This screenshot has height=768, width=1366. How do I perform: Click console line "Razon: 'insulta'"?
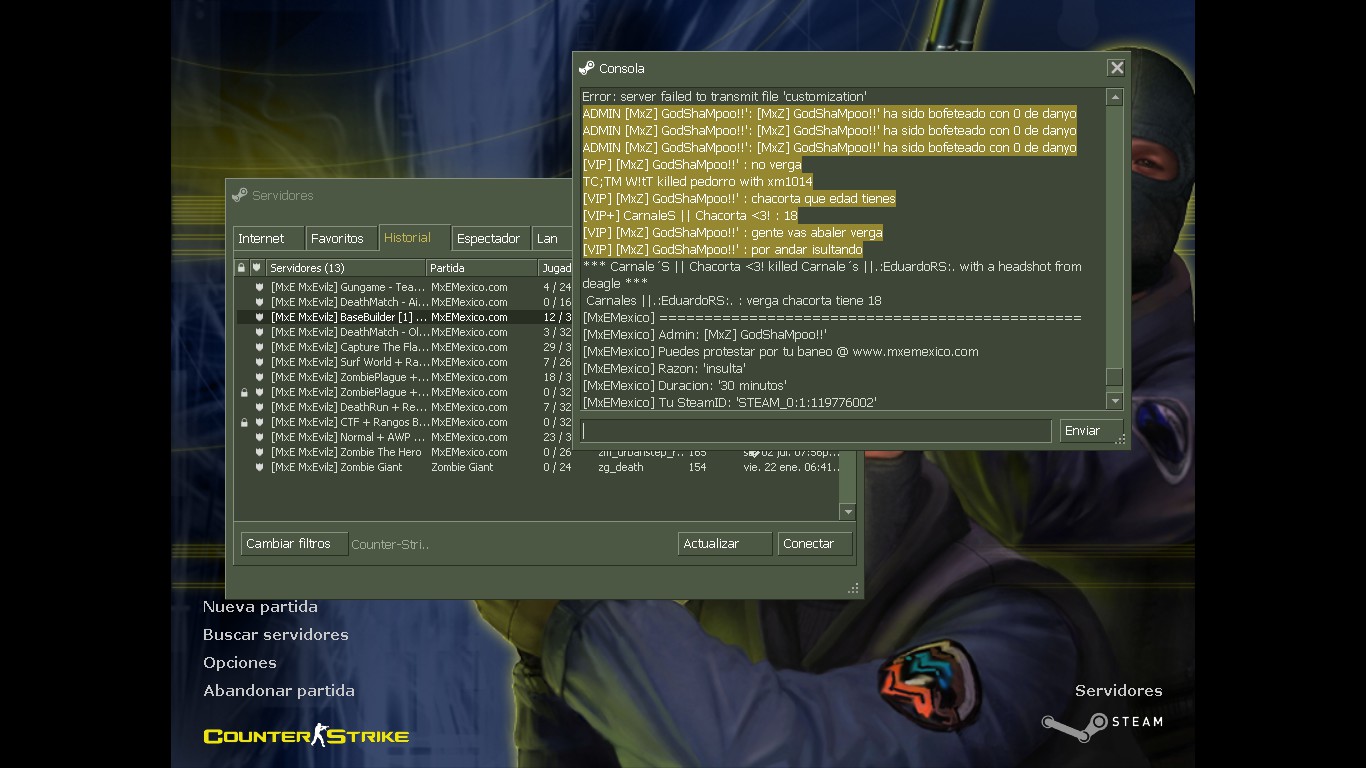click(x=664, y=369)
